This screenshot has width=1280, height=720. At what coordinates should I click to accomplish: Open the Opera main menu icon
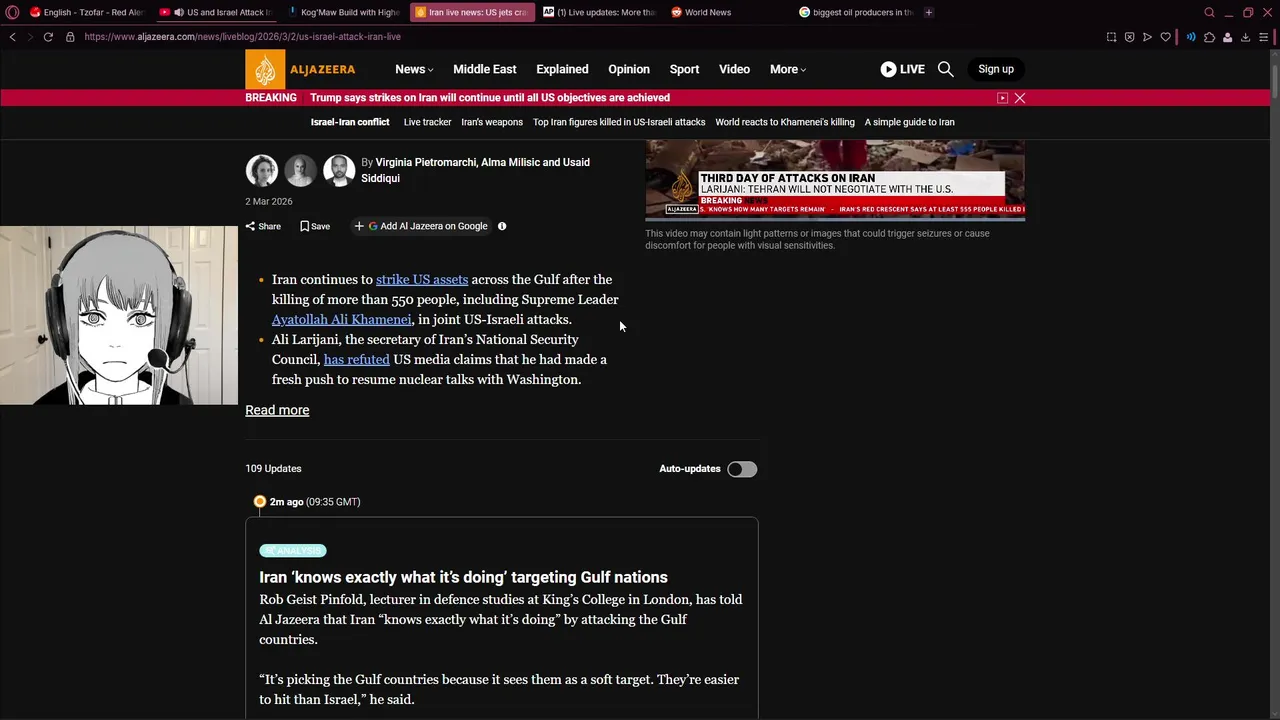pos(12,12)
